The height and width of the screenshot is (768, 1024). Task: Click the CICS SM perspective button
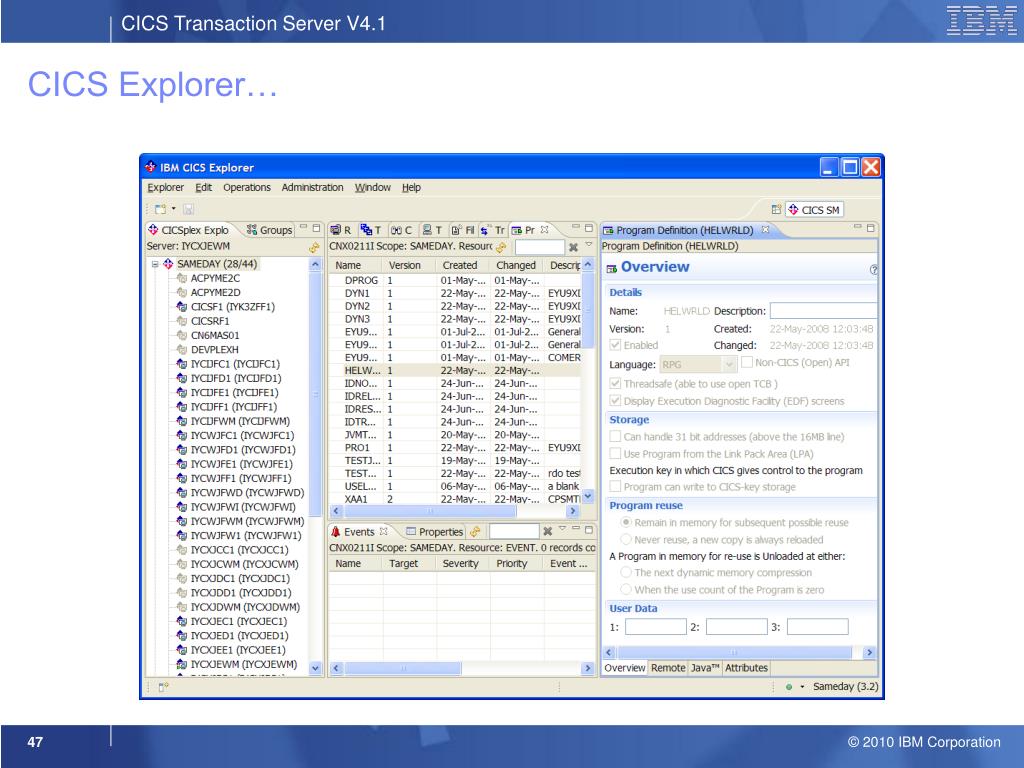click(814, 210)
